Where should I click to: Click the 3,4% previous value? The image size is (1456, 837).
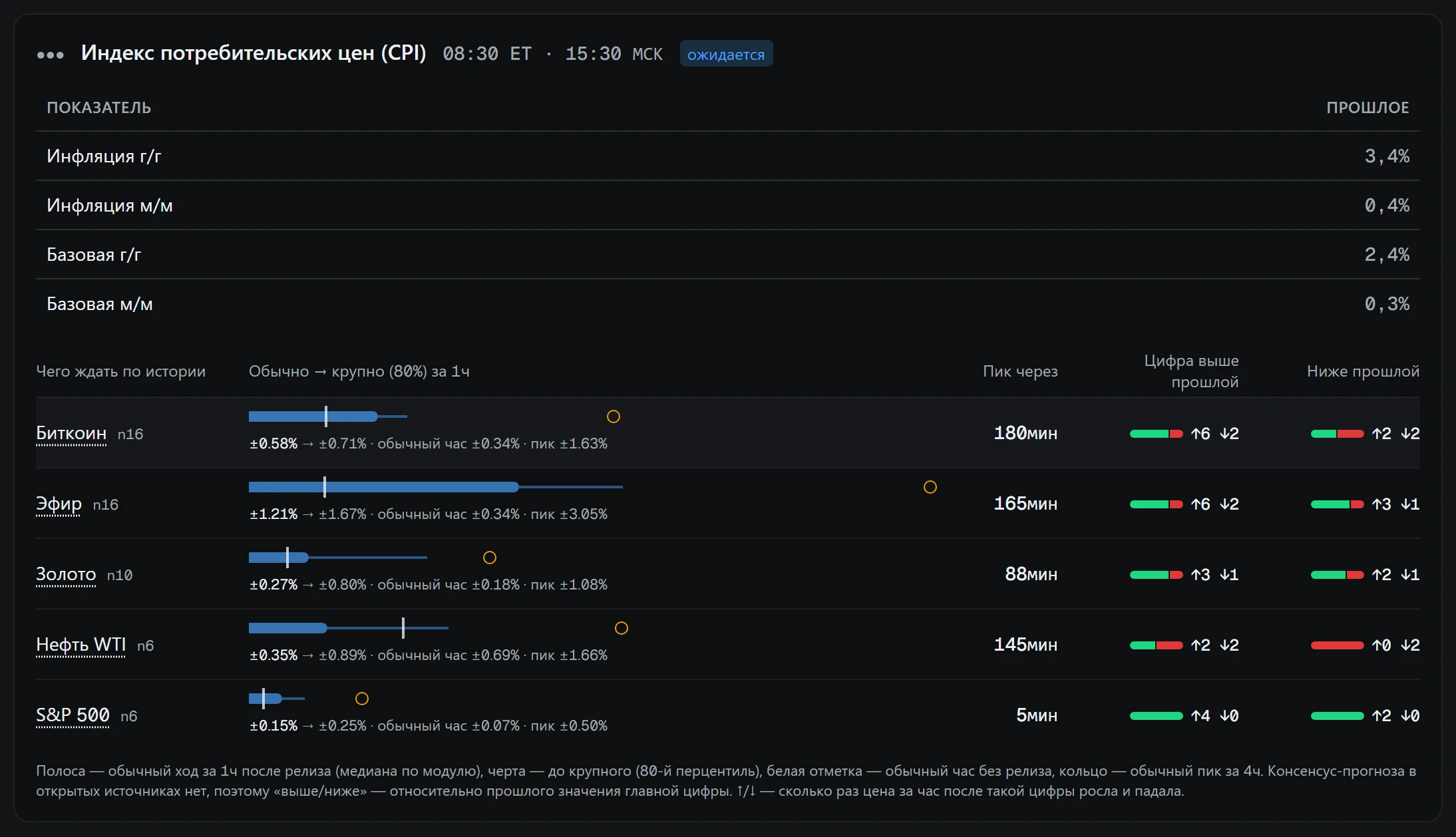point(1387,156)
